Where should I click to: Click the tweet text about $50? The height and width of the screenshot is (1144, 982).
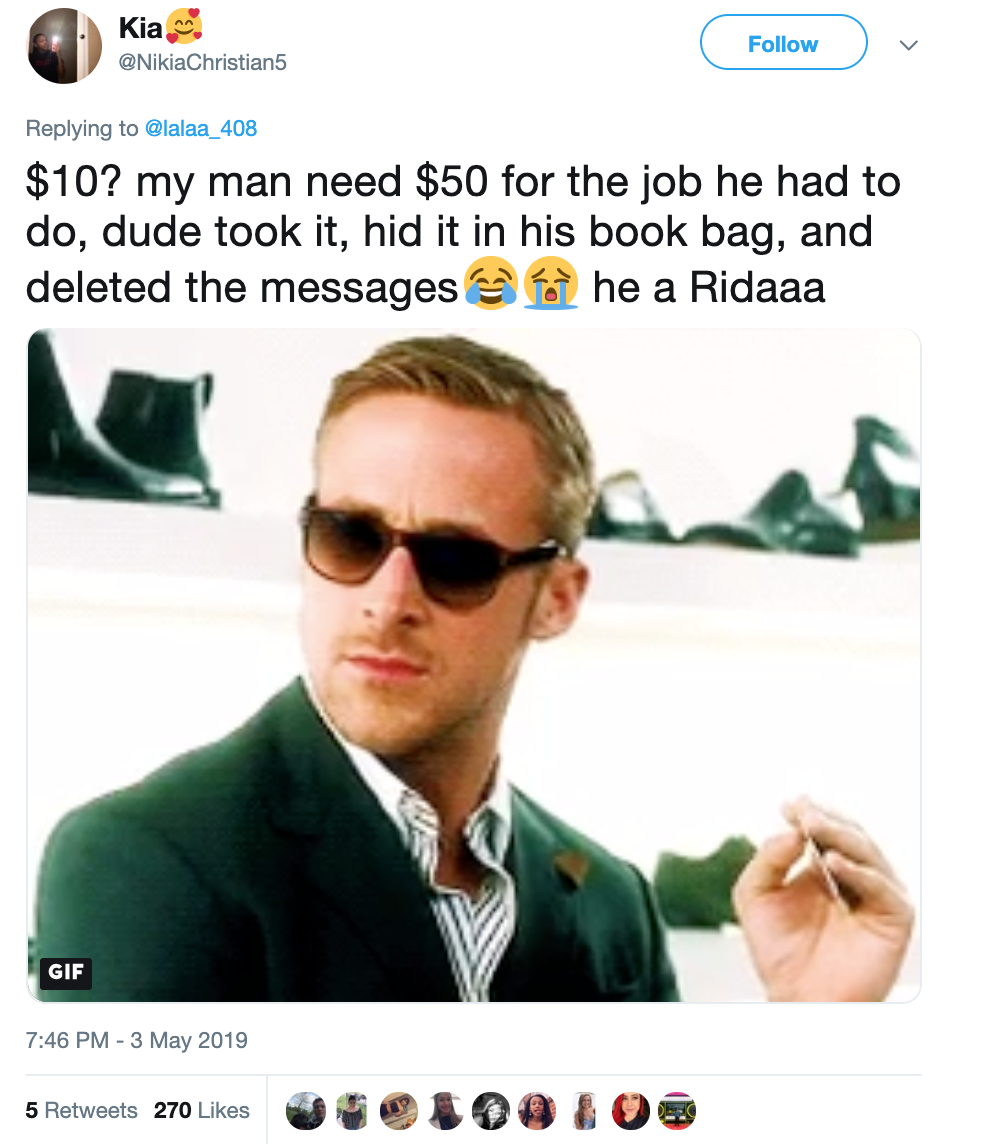463,233
